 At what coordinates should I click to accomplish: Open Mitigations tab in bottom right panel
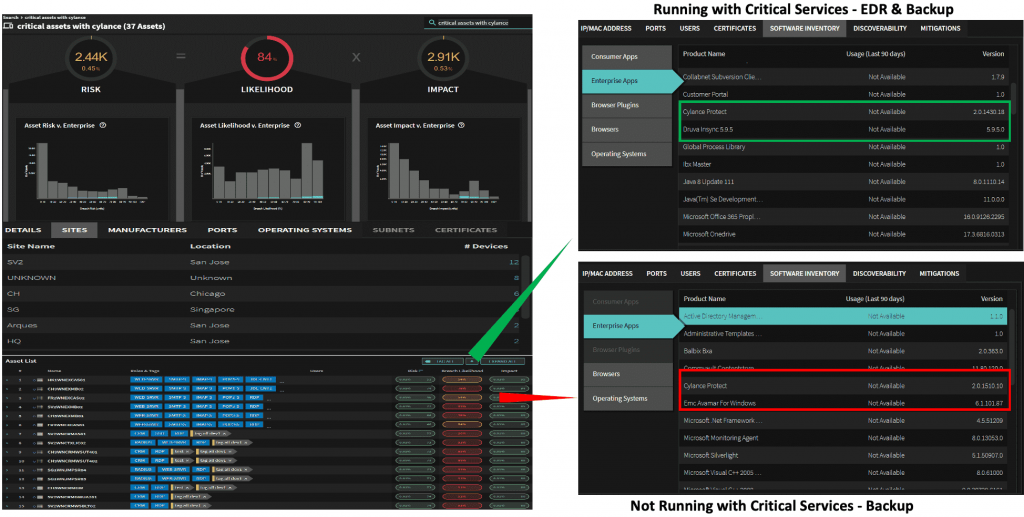coord(939,273)
